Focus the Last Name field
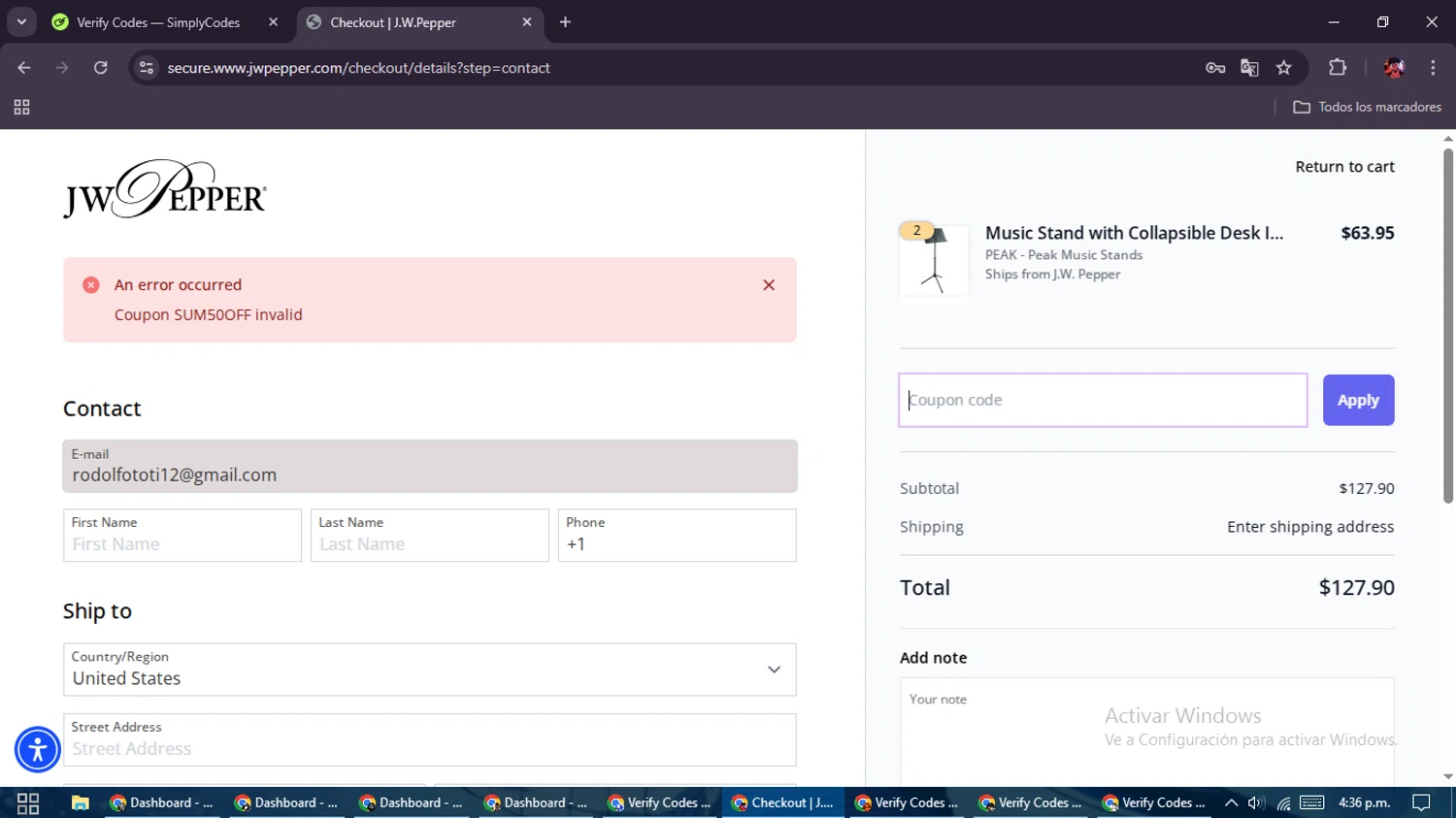 click(x=430, y=536)
